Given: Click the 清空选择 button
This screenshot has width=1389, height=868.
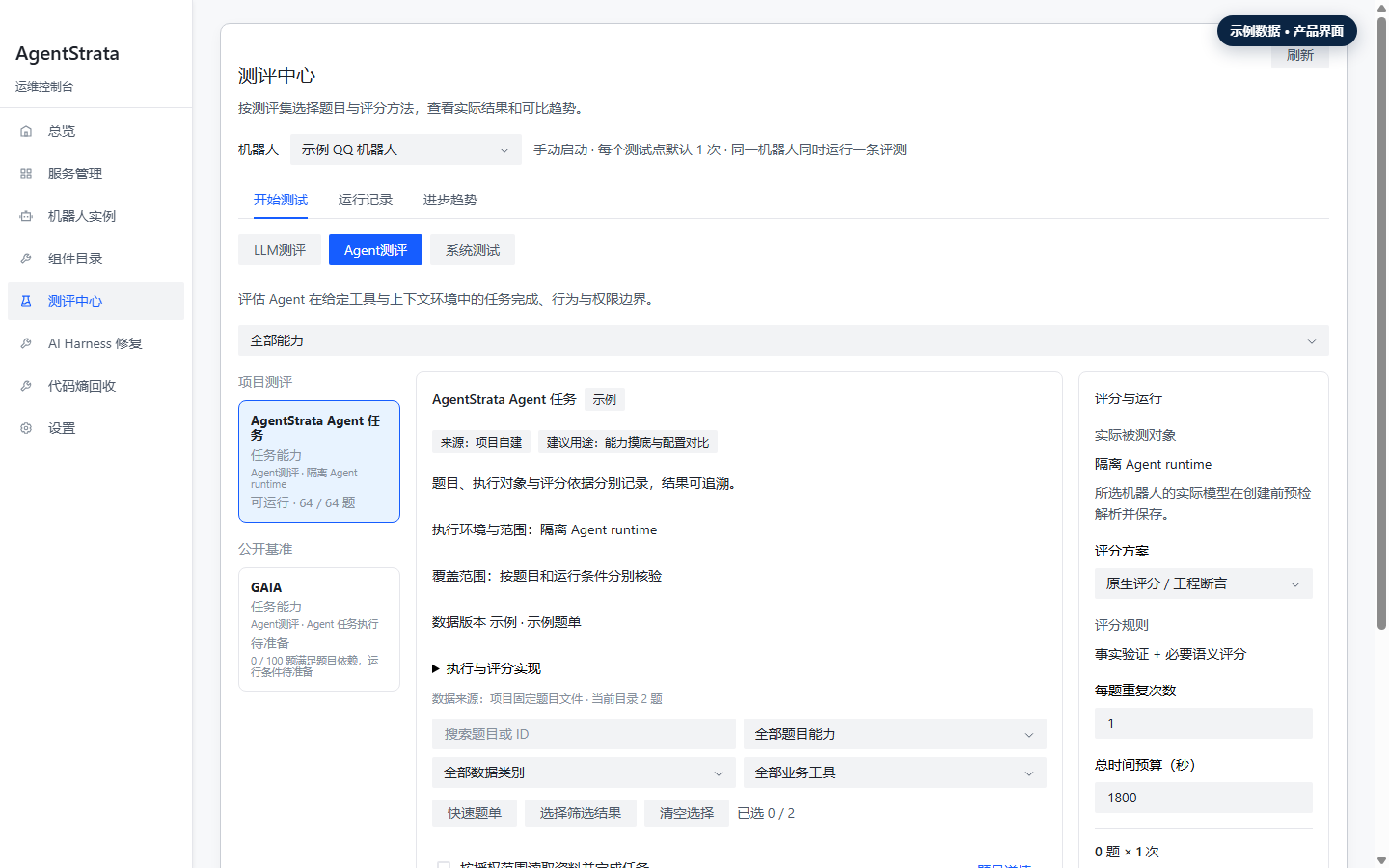Looking at the screenshot, I should coord(687,813).
